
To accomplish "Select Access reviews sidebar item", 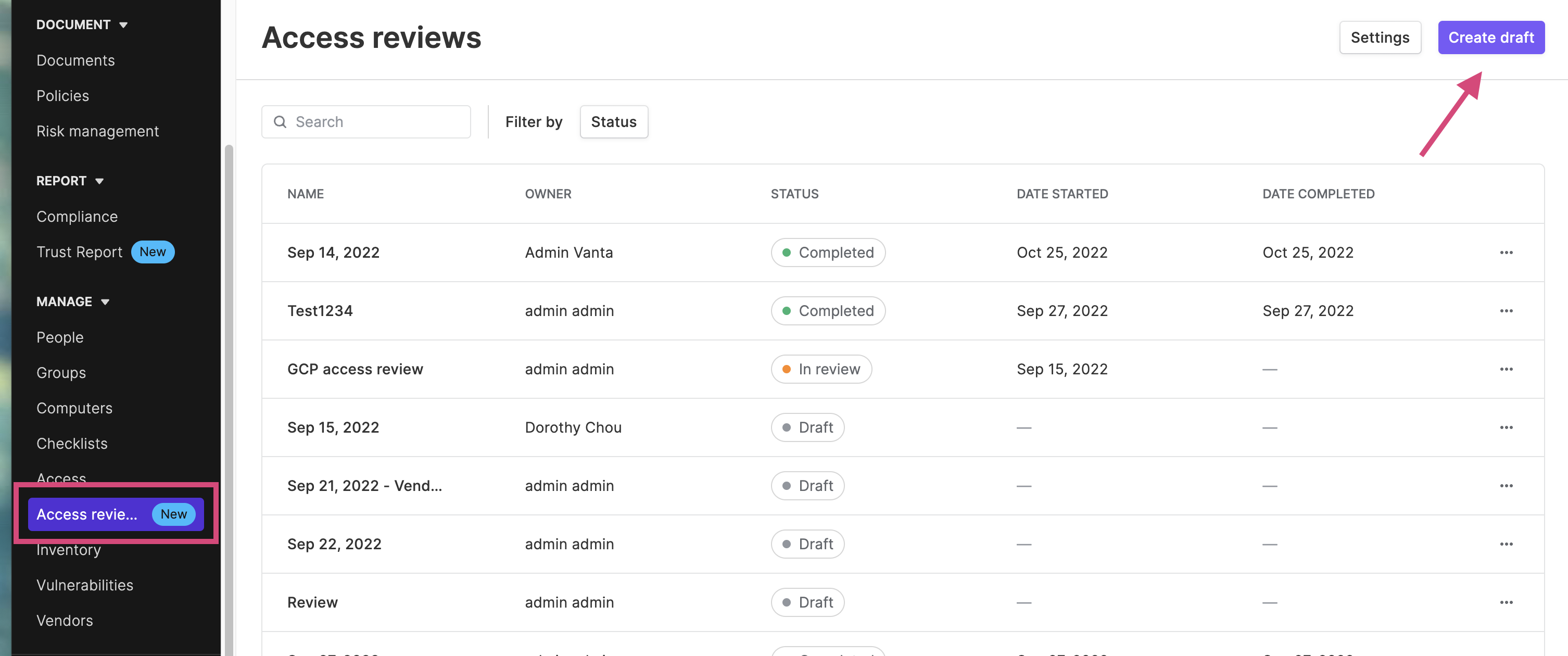I will pyautogui.click(x=116, y=514).
